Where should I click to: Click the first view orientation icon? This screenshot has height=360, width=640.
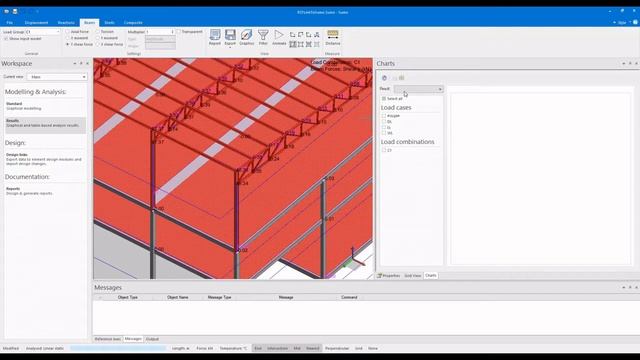click(293, 35)
